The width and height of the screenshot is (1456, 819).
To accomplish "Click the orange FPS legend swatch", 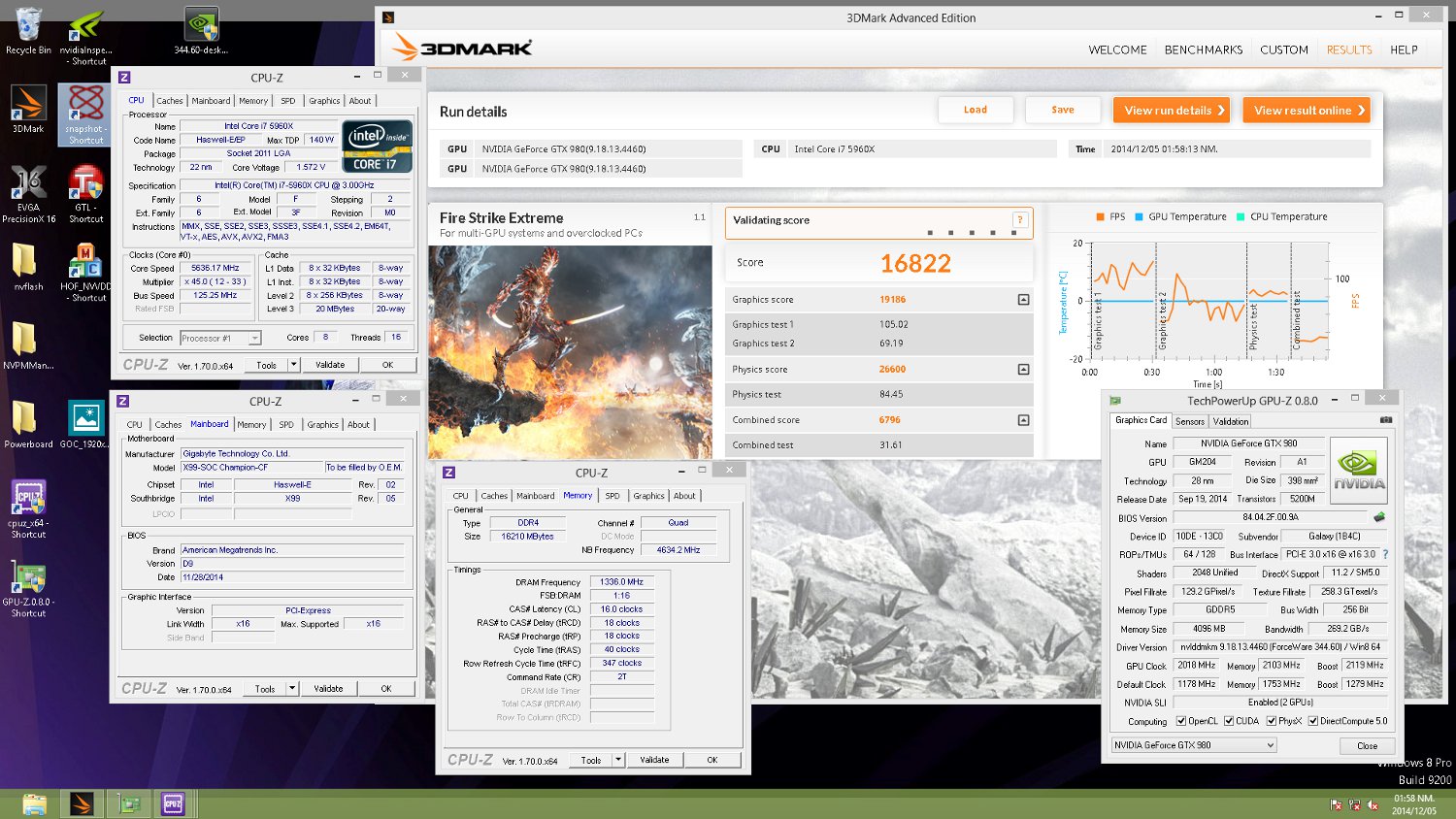I will [x=1100, y=217].
